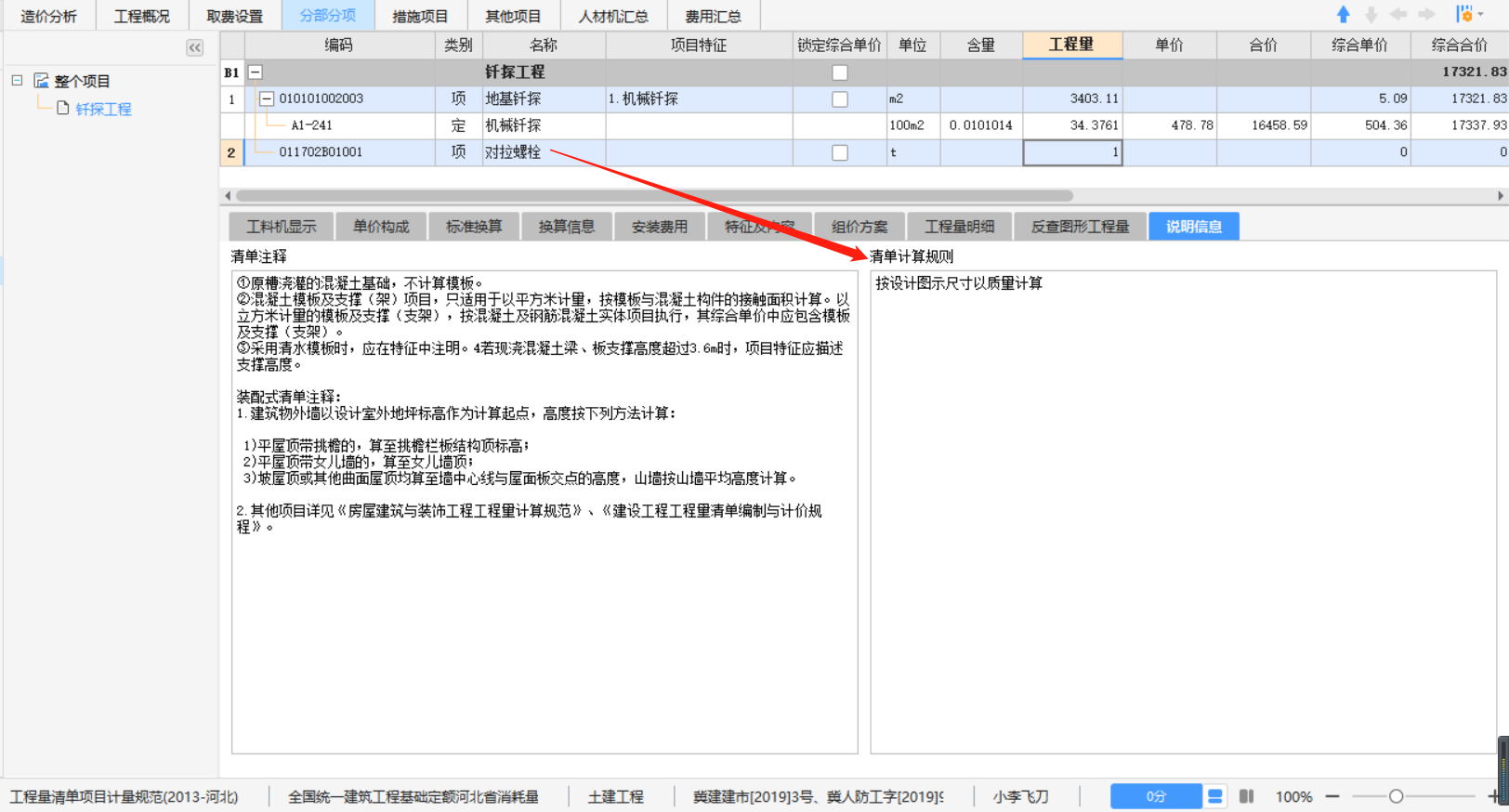The image size is (1509, 812).
Task: Click the grey right arrow icon
Action: (x=1426, y=14)
